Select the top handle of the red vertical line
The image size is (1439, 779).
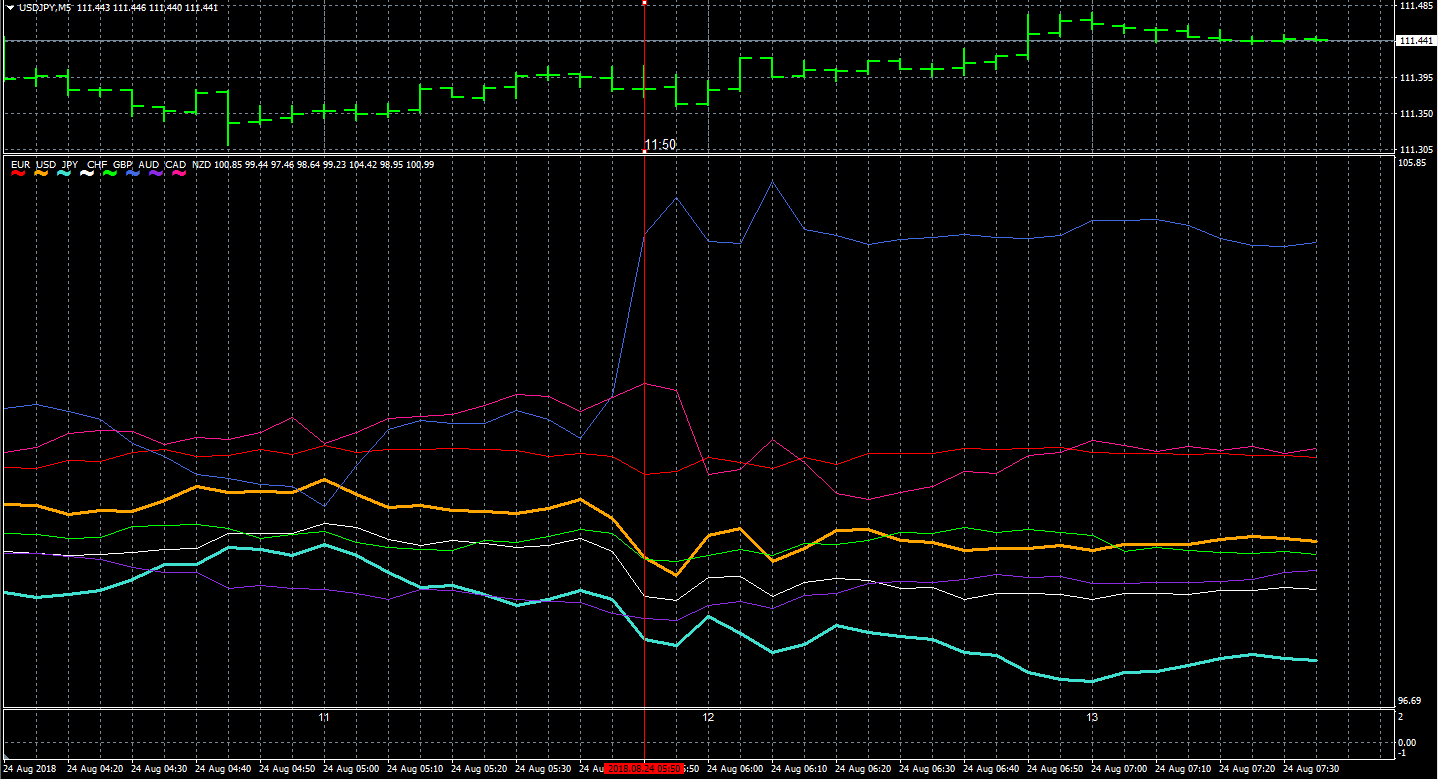click(x=645, y=3)
